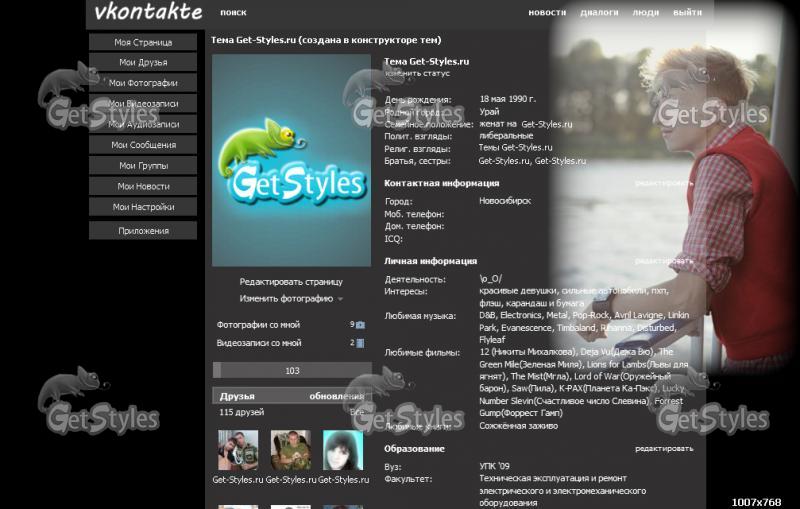The height and width of the screenshot is (509, 800).
Task: Click выйти to log out
Action: (687, 12)
